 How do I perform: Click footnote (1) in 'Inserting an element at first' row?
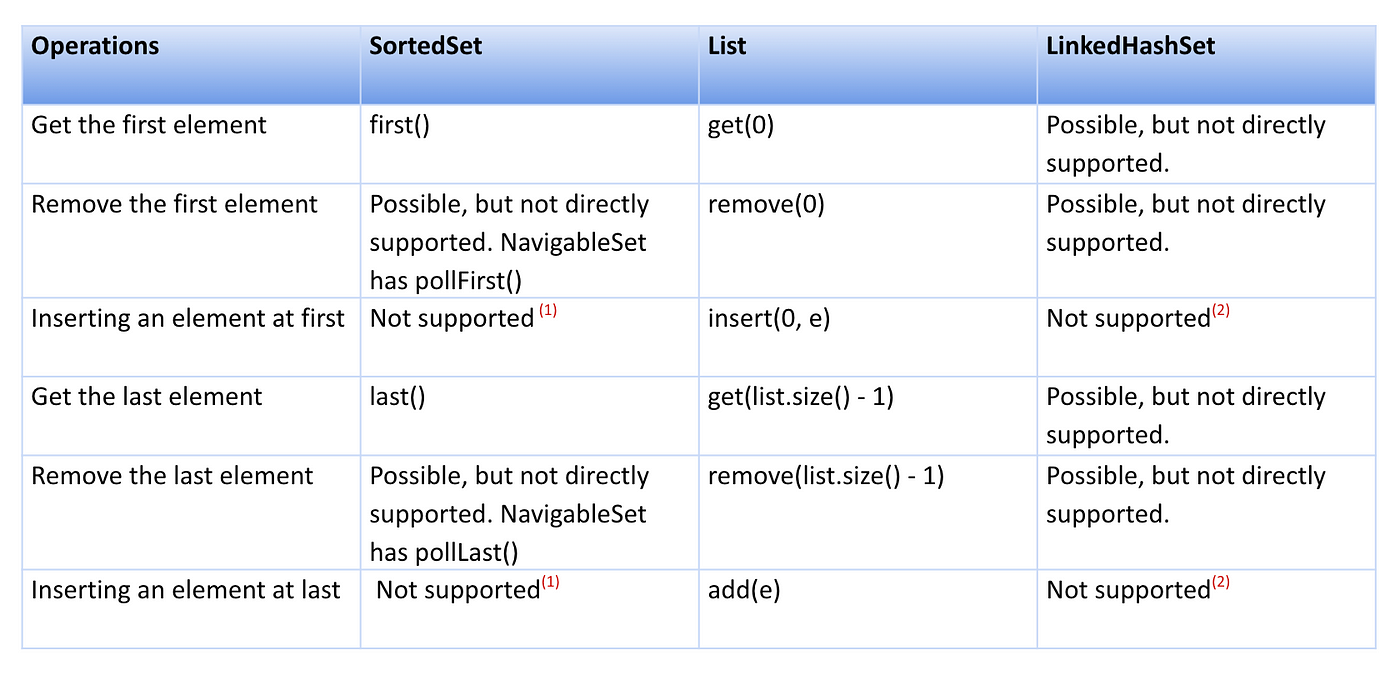click(x=549, y=311)
